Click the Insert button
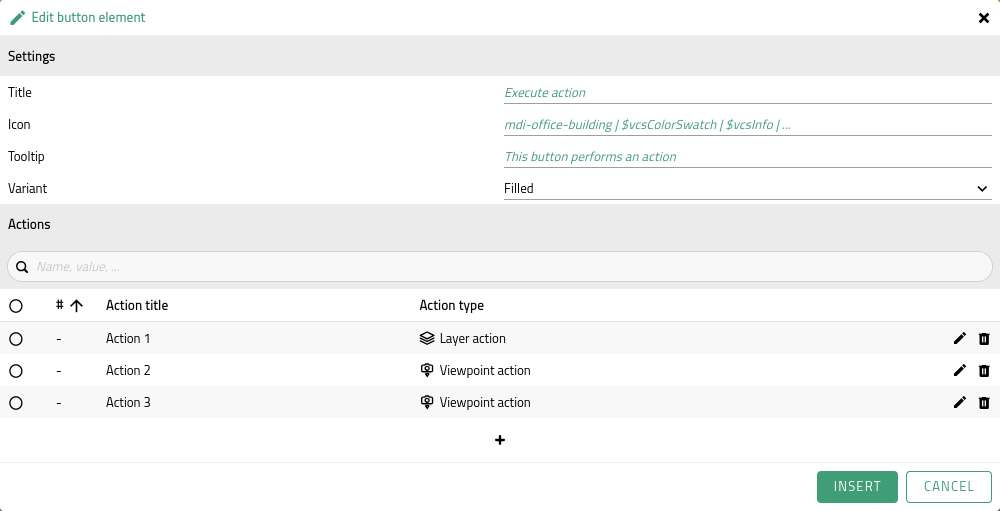1000x511 pixels. [857, 487]
